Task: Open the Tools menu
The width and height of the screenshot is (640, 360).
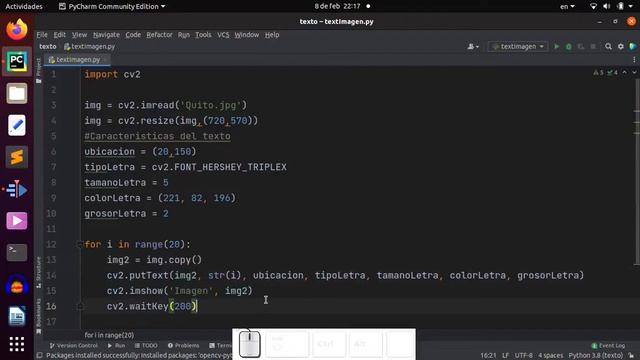Action: pos(203,35)
